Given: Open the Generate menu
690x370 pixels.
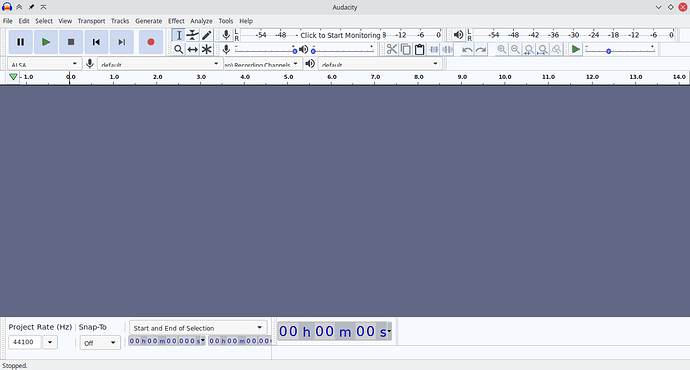Looking at the screenshot, I should click(x=148, y=21).
